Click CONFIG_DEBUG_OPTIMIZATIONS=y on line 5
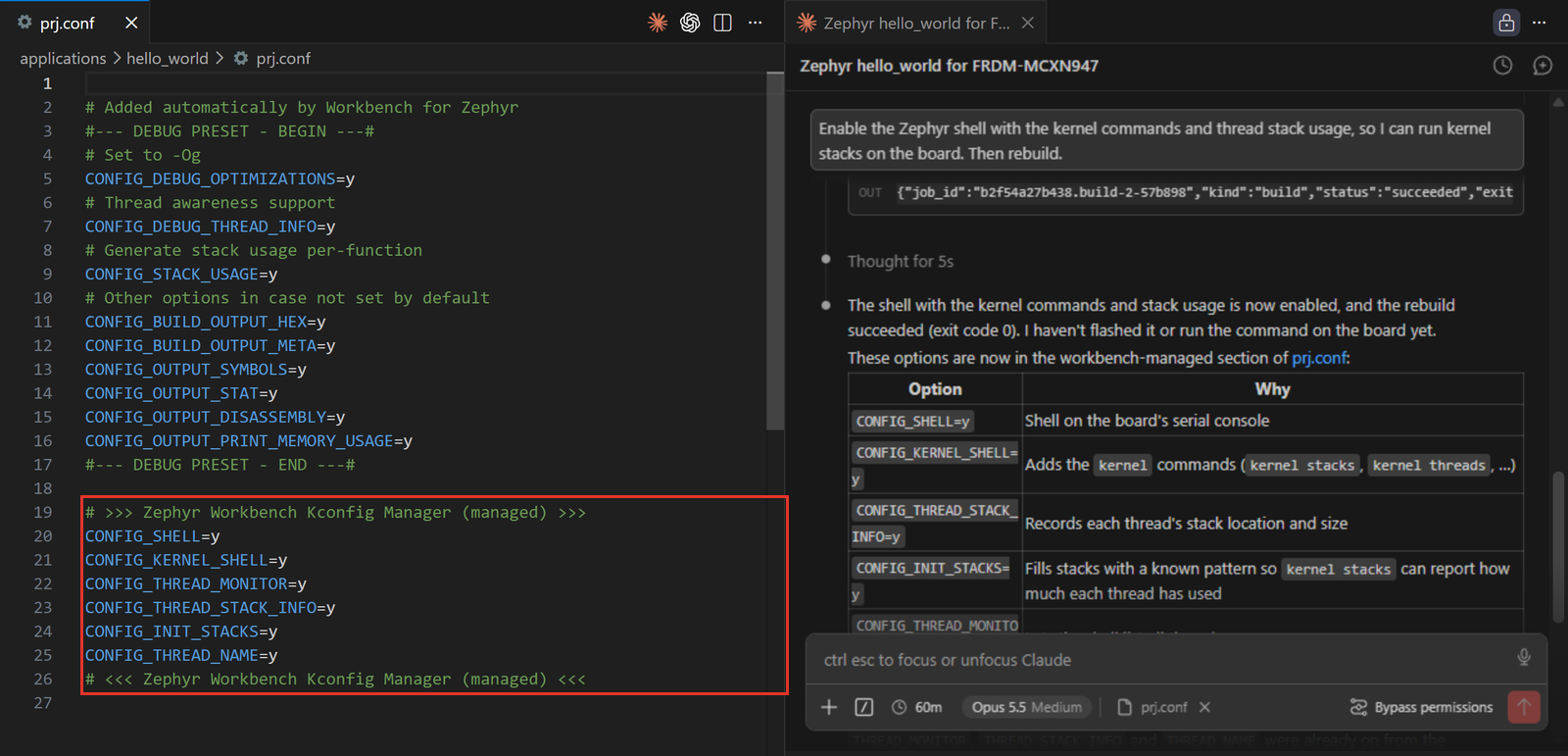Image resolution: width=1568 pixels, height=756 pixels. [x=220, y=178]
